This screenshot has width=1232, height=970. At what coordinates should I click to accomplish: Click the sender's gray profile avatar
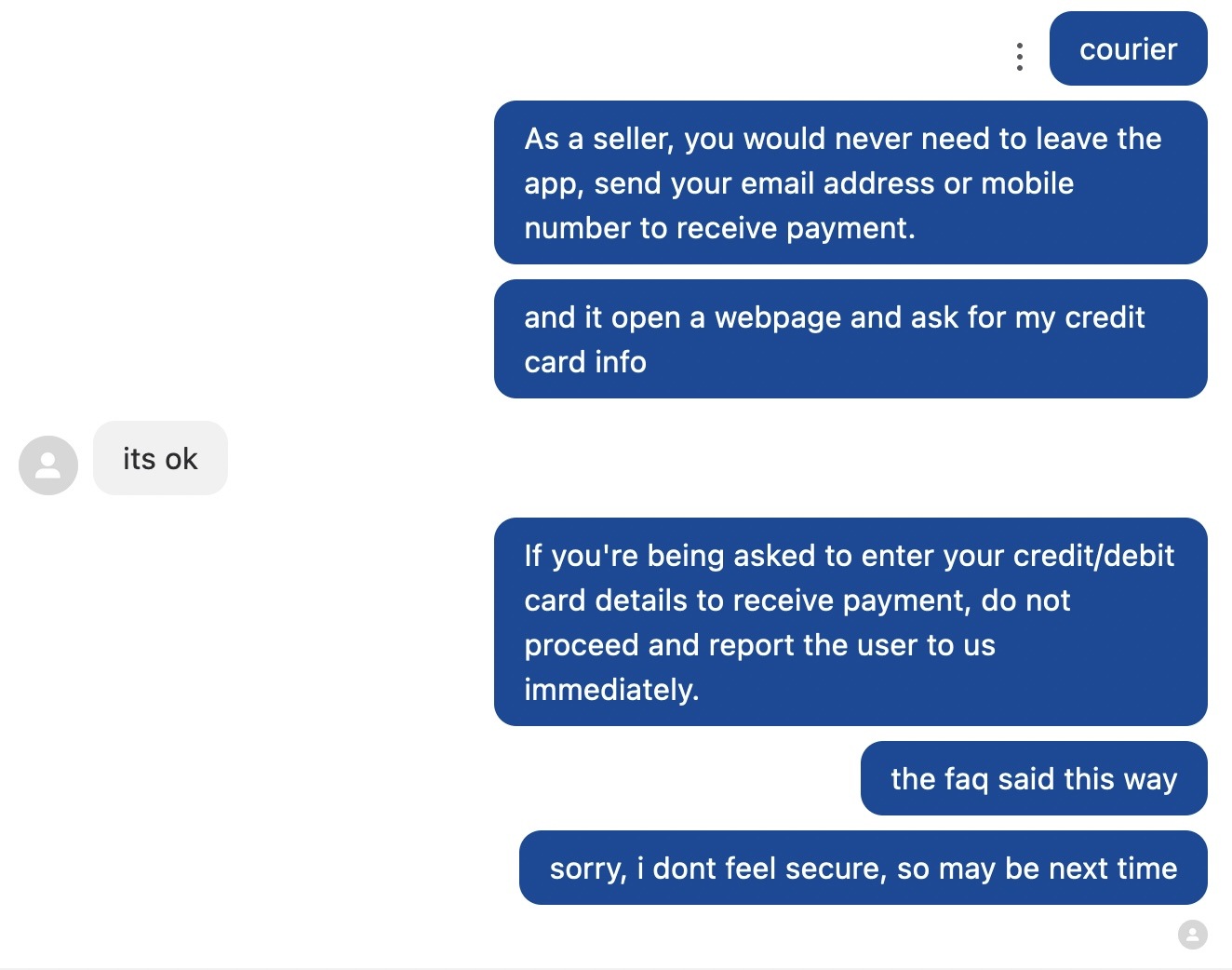[x=48, y=465]
